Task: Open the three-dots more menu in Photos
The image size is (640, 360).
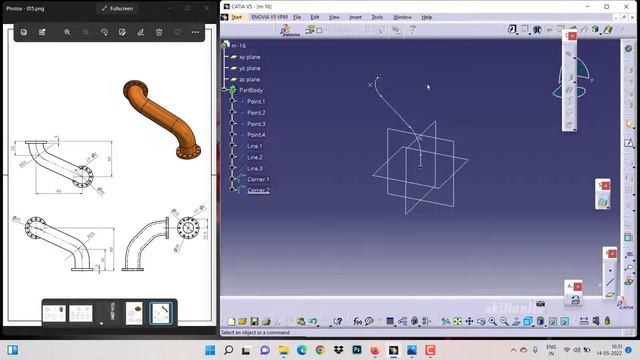Action: point(196,32)
